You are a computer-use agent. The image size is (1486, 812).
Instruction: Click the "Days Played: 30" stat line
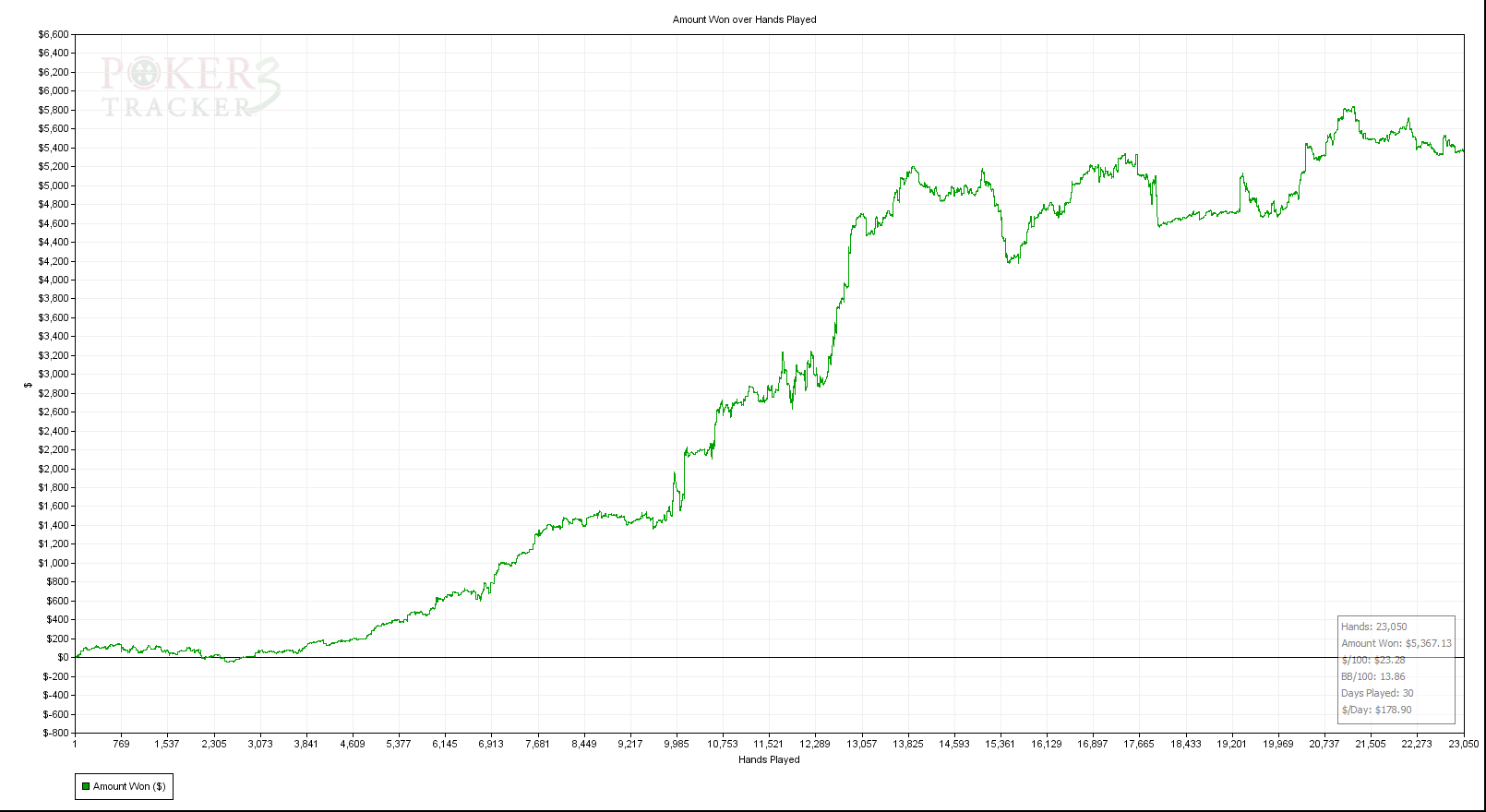(1377, 693)
